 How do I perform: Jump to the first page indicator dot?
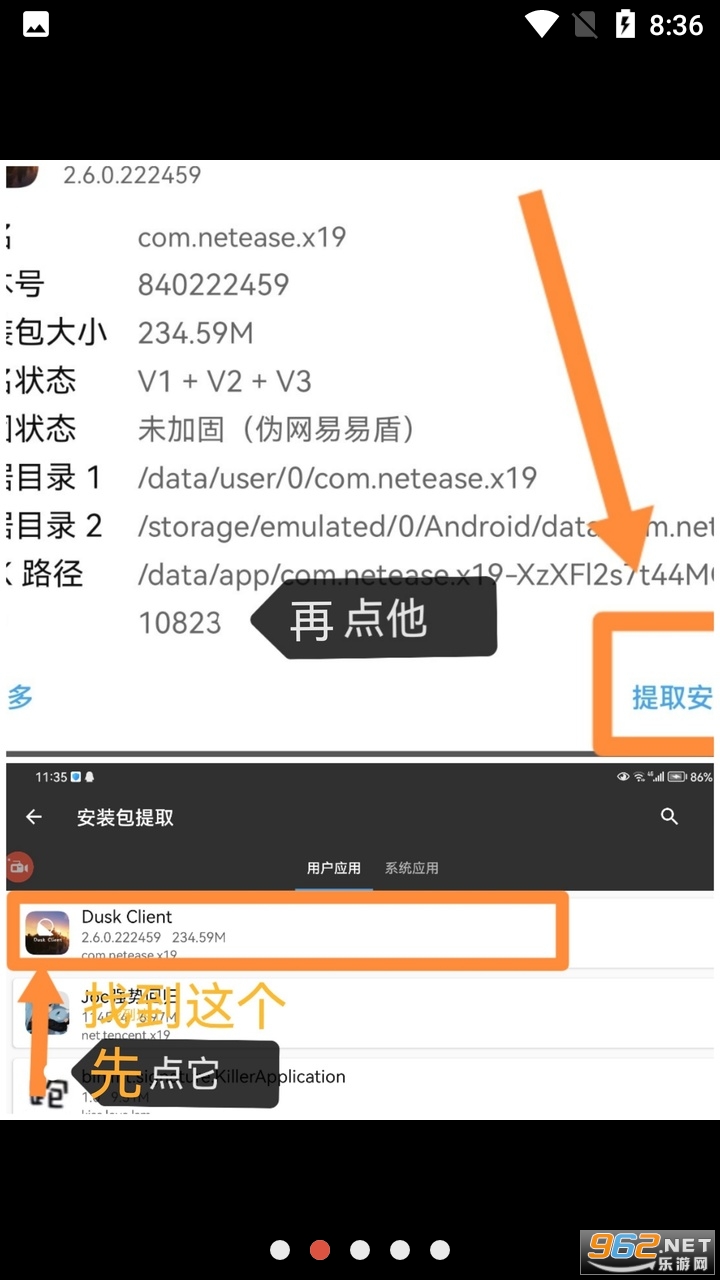pyautogui.click(x=280, y=1250)
